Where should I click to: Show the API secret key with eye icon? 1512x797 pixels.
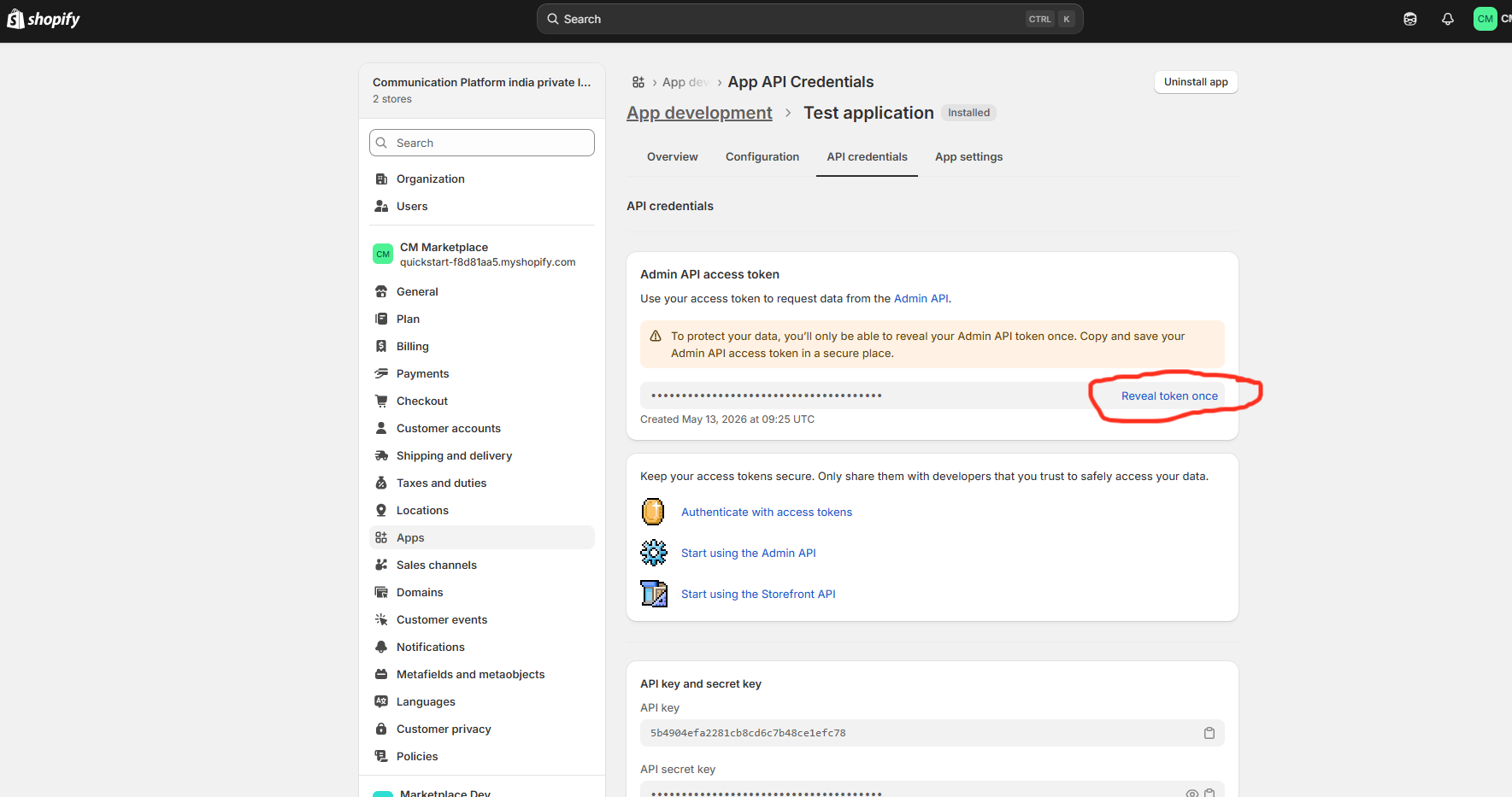1192,794
